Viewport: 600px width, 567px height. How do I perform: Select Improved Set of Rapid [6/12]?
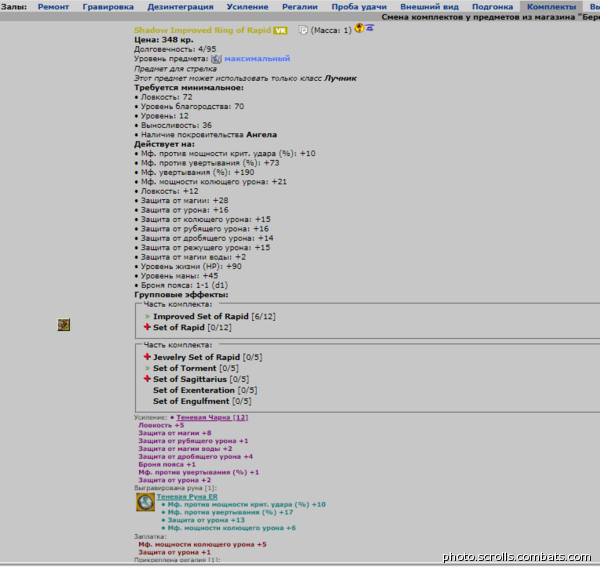click(x=214, y=316)
